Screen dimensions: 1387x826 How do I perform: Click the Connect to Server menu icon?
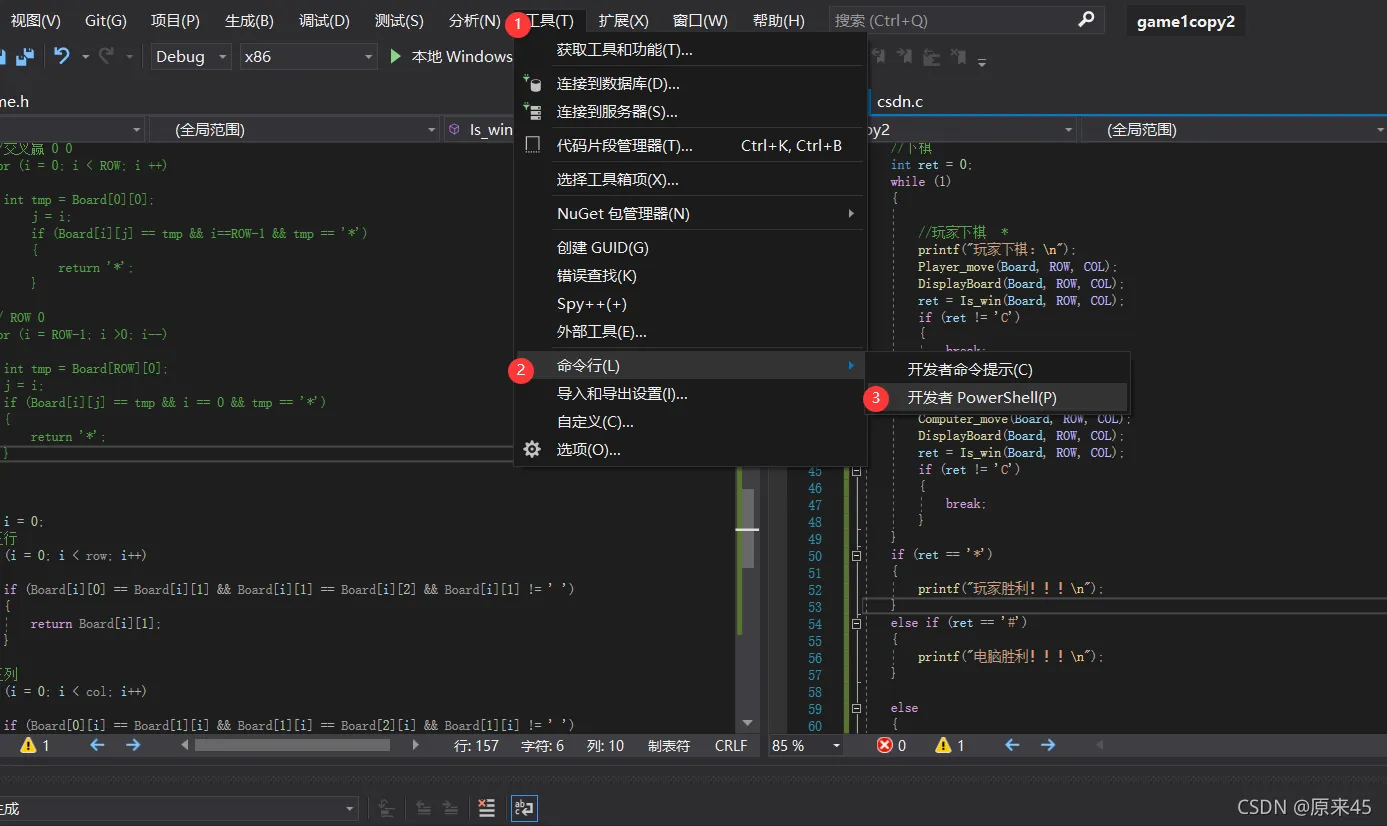point(533,112)
